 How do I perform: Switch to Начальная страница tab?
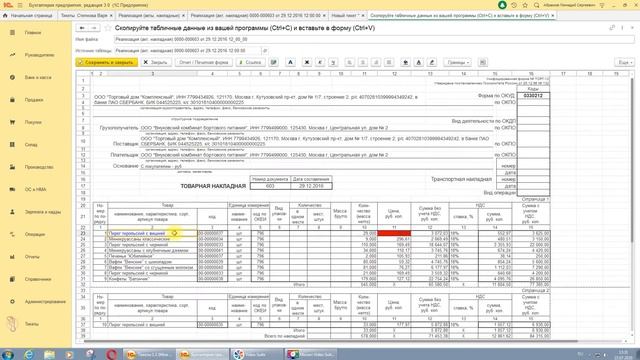click(29, 16)
